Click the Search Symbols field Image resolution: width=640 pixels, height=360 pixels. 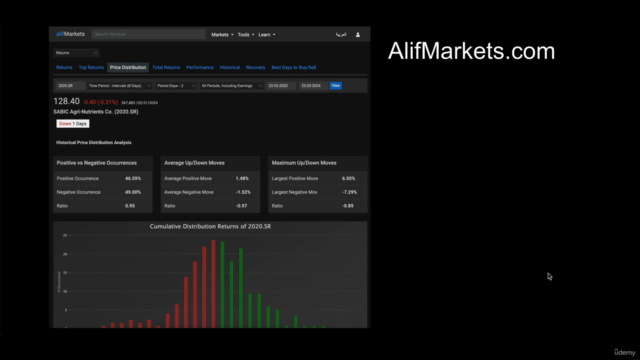pos(149,34)
